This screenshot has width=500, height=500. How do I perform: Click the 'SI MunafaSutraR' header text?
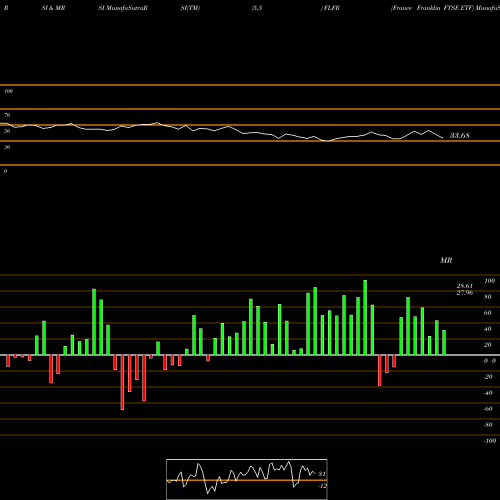pyautogui.click(x=123, y=8)
